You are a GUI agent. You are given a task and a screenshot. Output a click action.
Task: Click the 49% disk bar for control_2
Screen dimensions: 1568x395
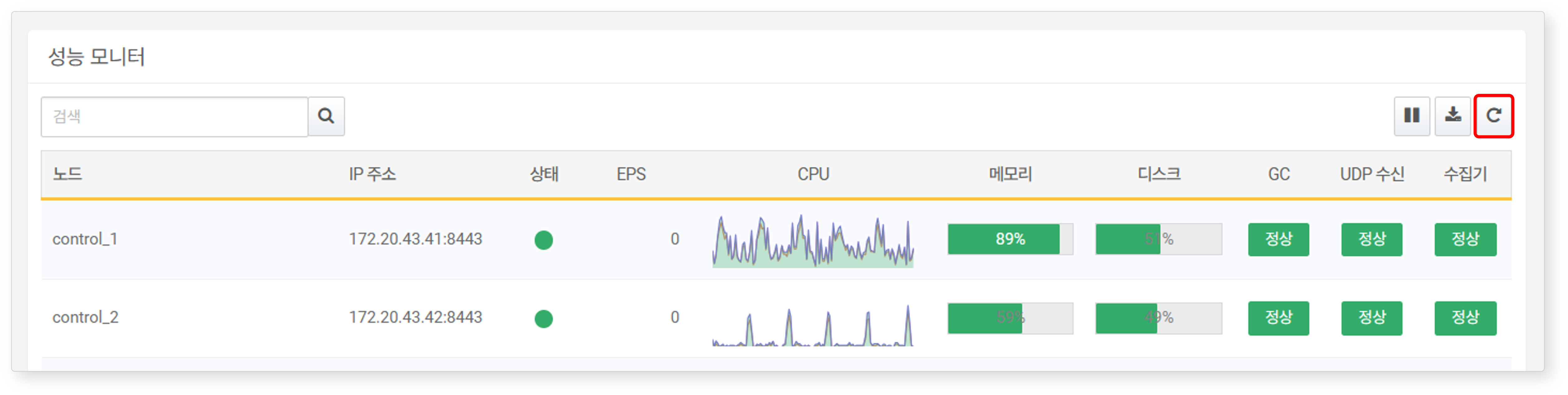[1158, 318]
